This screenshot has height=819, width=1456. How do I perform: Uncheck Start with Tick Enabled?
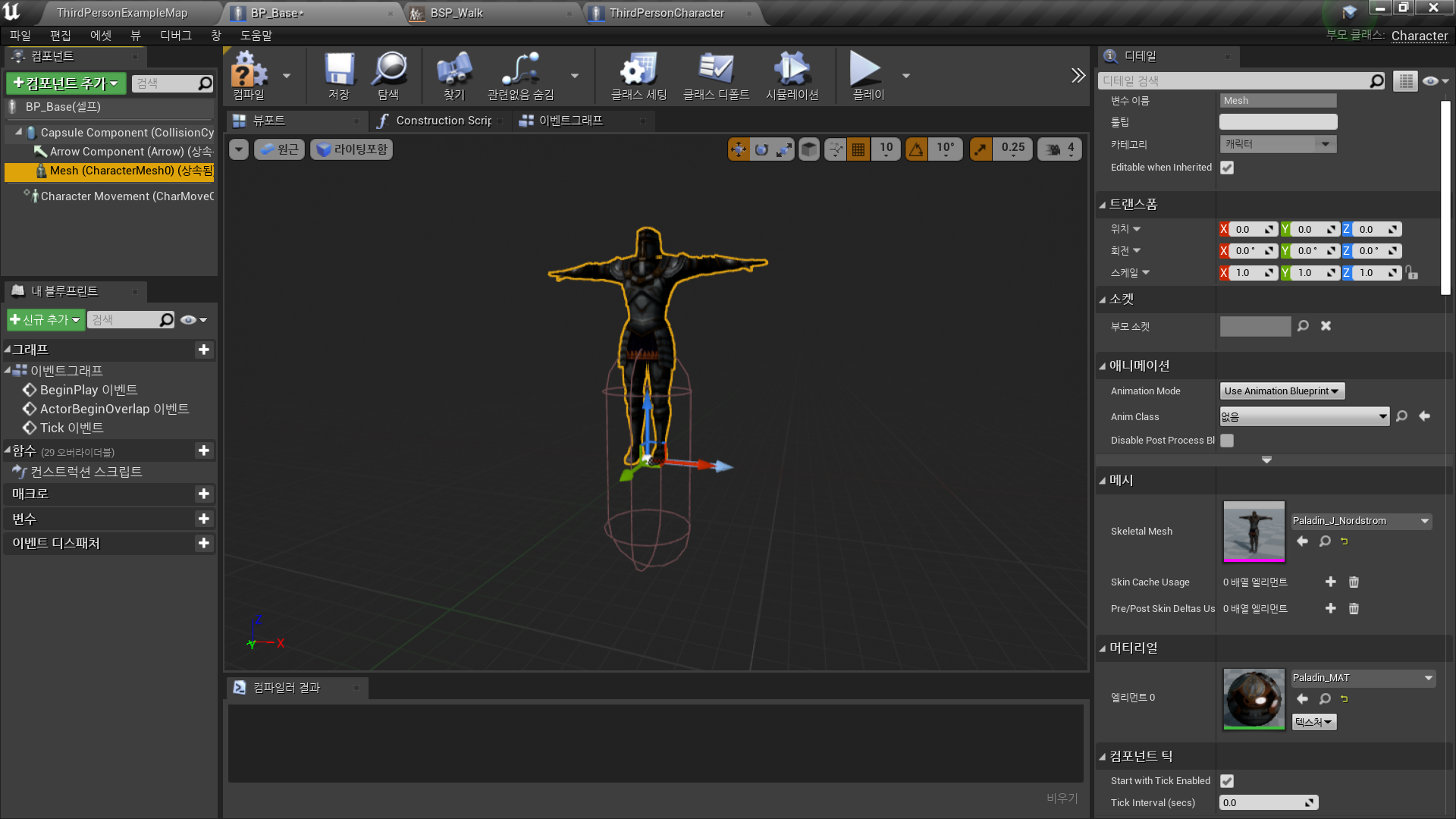tap(1227, 781)
